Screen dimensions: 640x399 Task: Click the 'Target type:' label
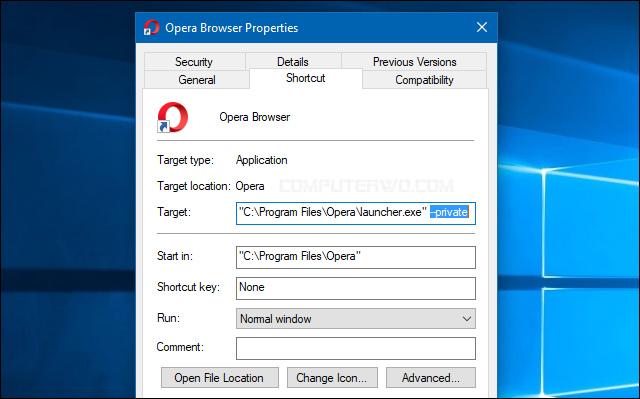185,160
